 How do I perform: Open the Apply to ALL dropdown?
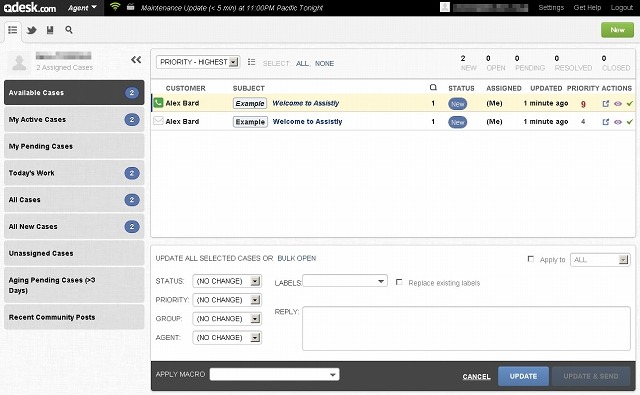click(x=600, y=260)
